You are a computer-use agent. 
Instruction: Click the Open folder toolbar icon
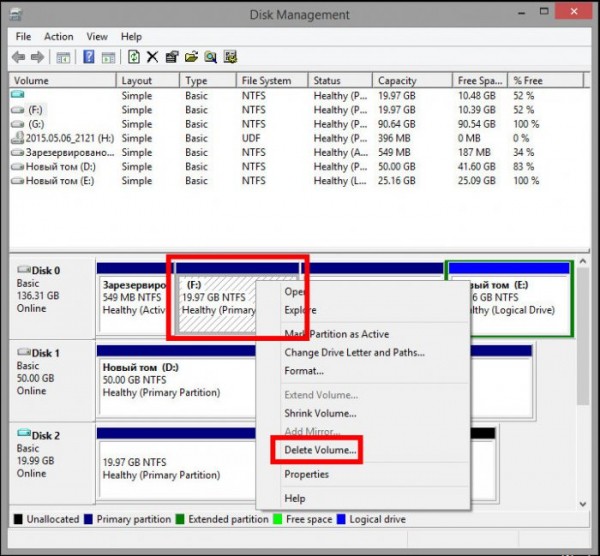191,57
